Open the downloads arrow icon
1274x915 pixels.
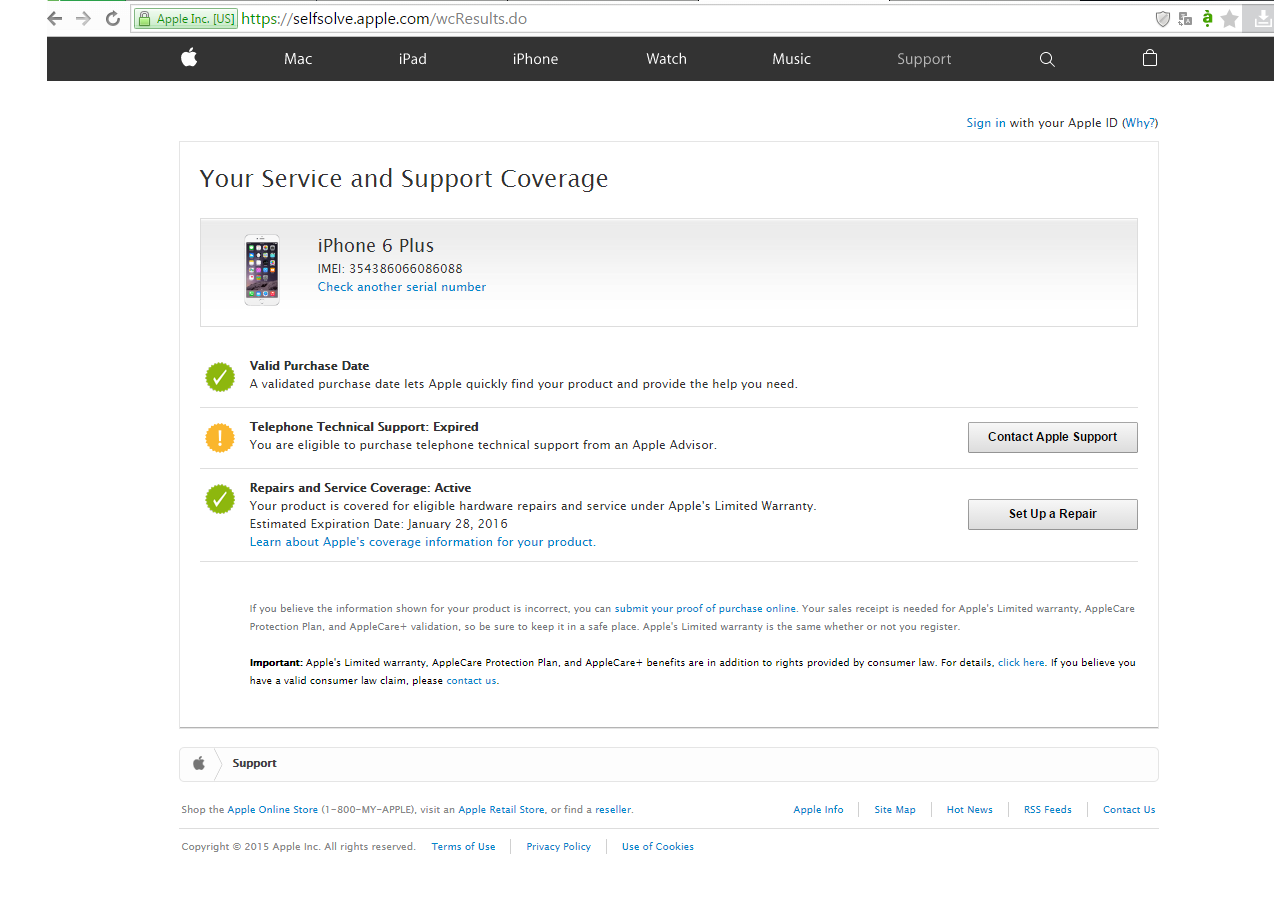(1260, 19)
